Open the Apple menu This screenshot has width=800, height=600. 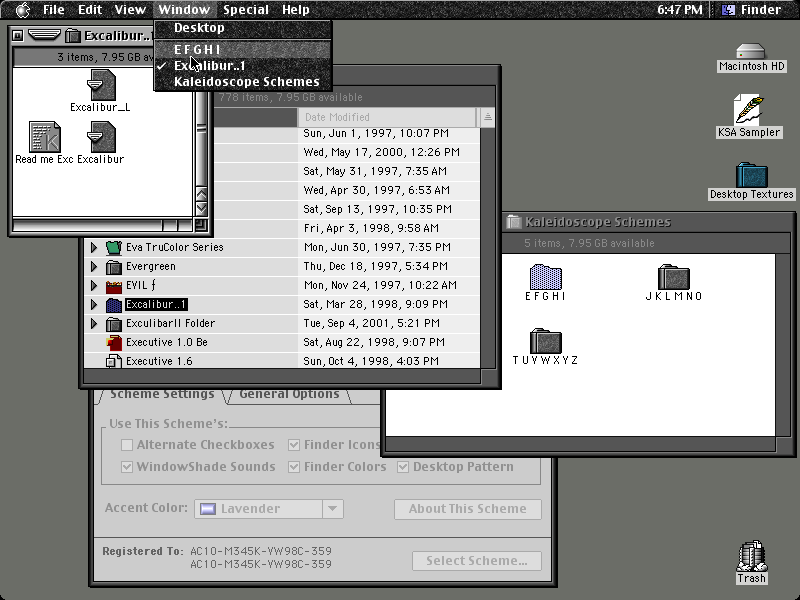(23, 10)
